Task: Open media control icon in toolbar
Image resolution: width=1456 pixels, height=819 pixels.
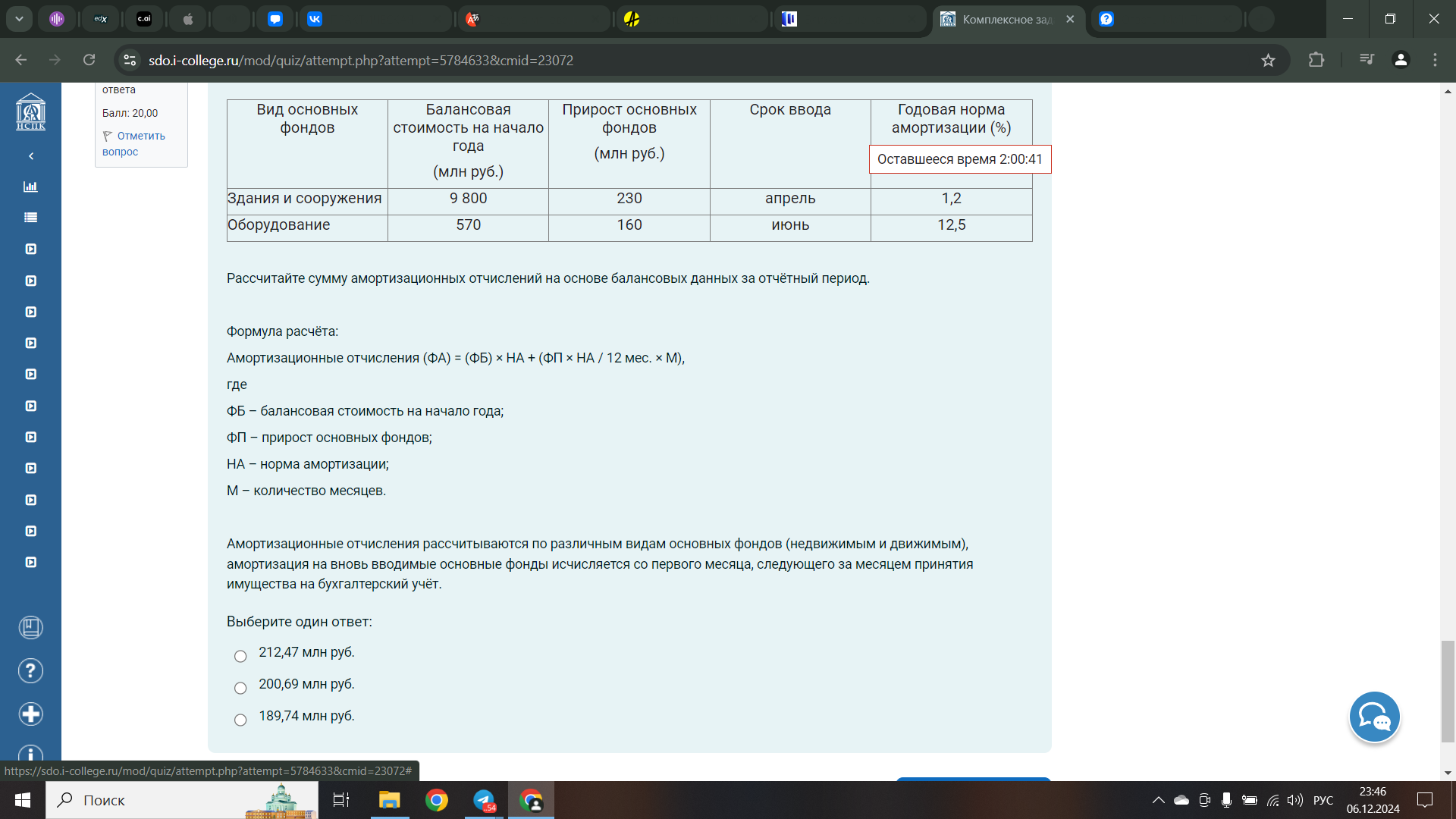Action: point(1367,60)
